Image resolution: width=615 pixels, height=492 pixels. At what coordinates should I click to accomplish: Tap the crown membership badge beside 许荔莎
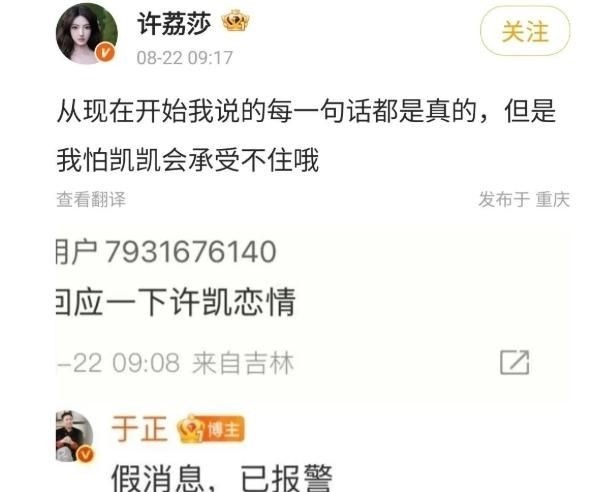point(236,21)
